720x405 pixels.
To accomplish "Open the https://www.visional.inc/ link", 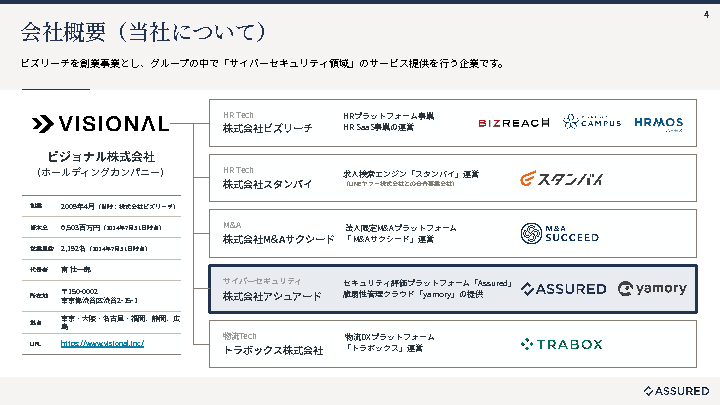I will point(102,343).
